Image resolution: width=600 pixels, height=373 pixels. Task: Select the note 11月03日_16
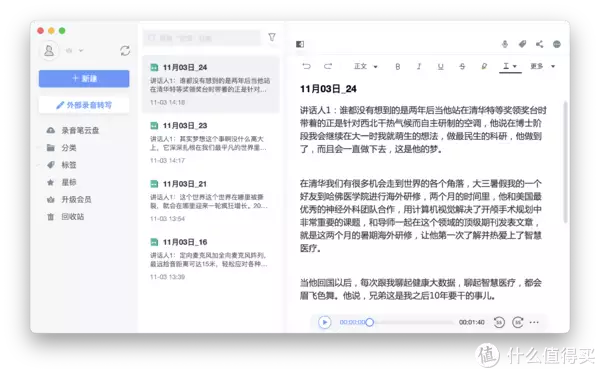210,259
